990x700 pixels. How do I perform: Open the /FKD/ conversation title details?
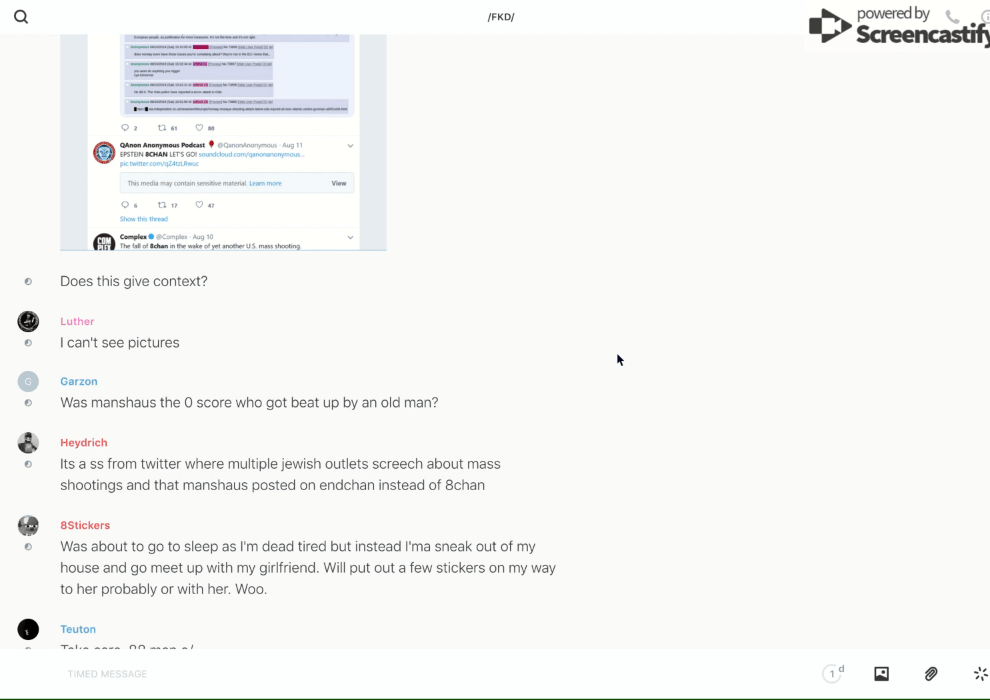(501, 17)
